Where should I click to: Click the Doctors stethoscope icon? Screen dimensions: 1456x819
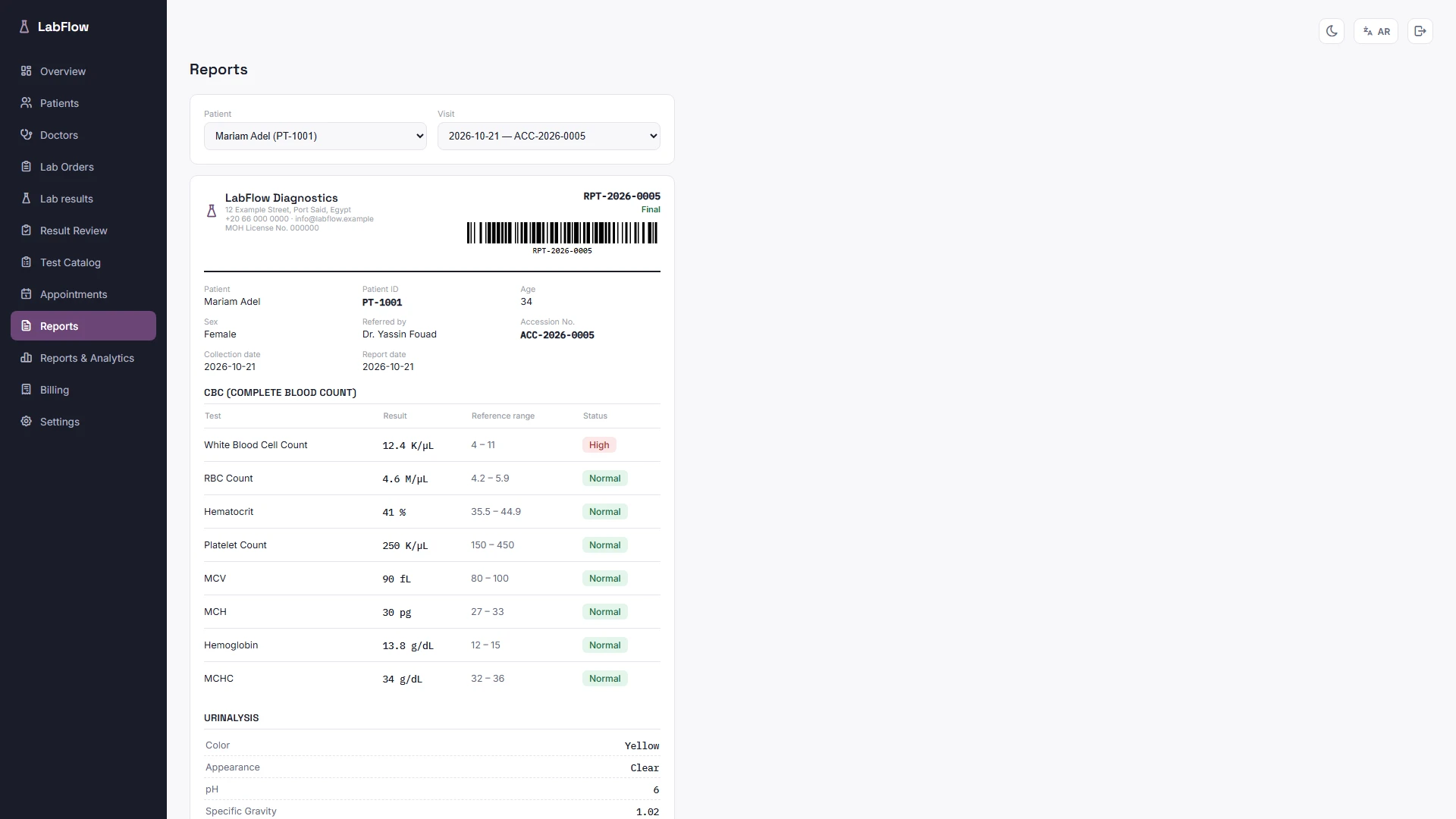tap(26, 134)
